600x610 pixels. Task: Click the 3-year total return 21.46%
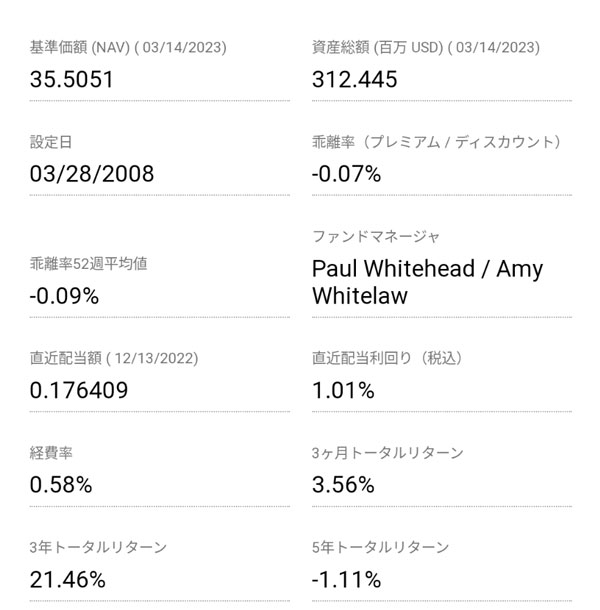click(x=68, y=579)
